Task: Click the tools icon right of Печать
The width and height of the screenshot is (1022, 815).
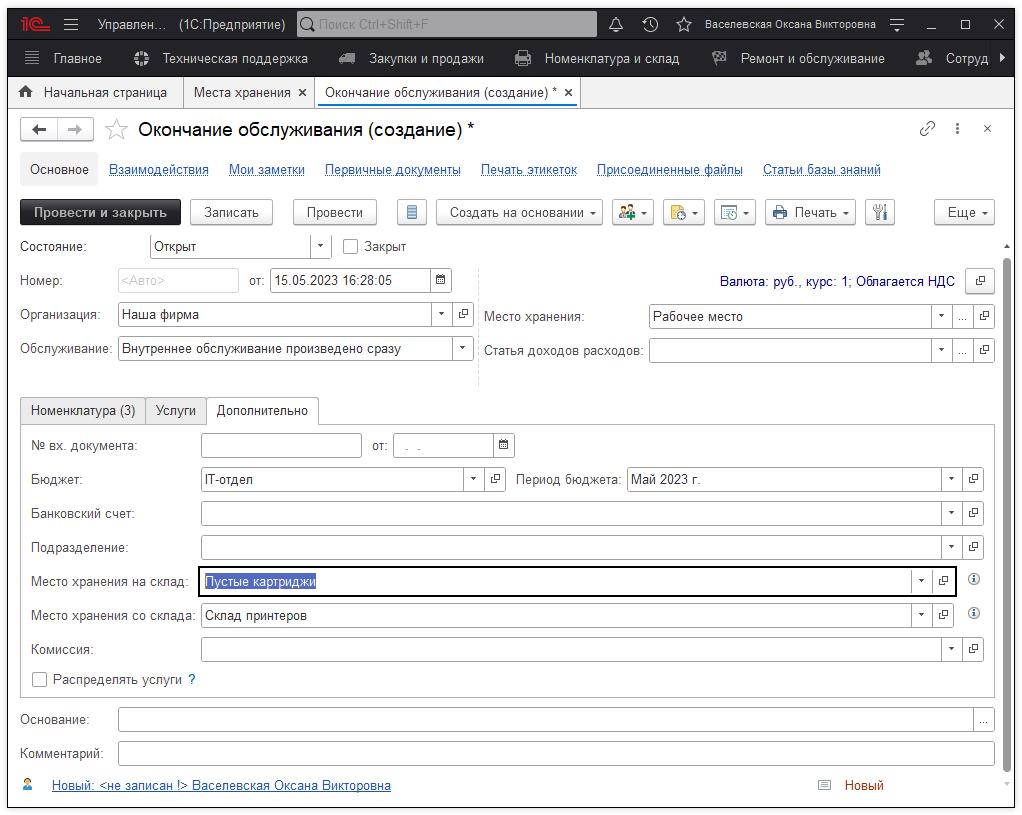Action: pos(879,212)
